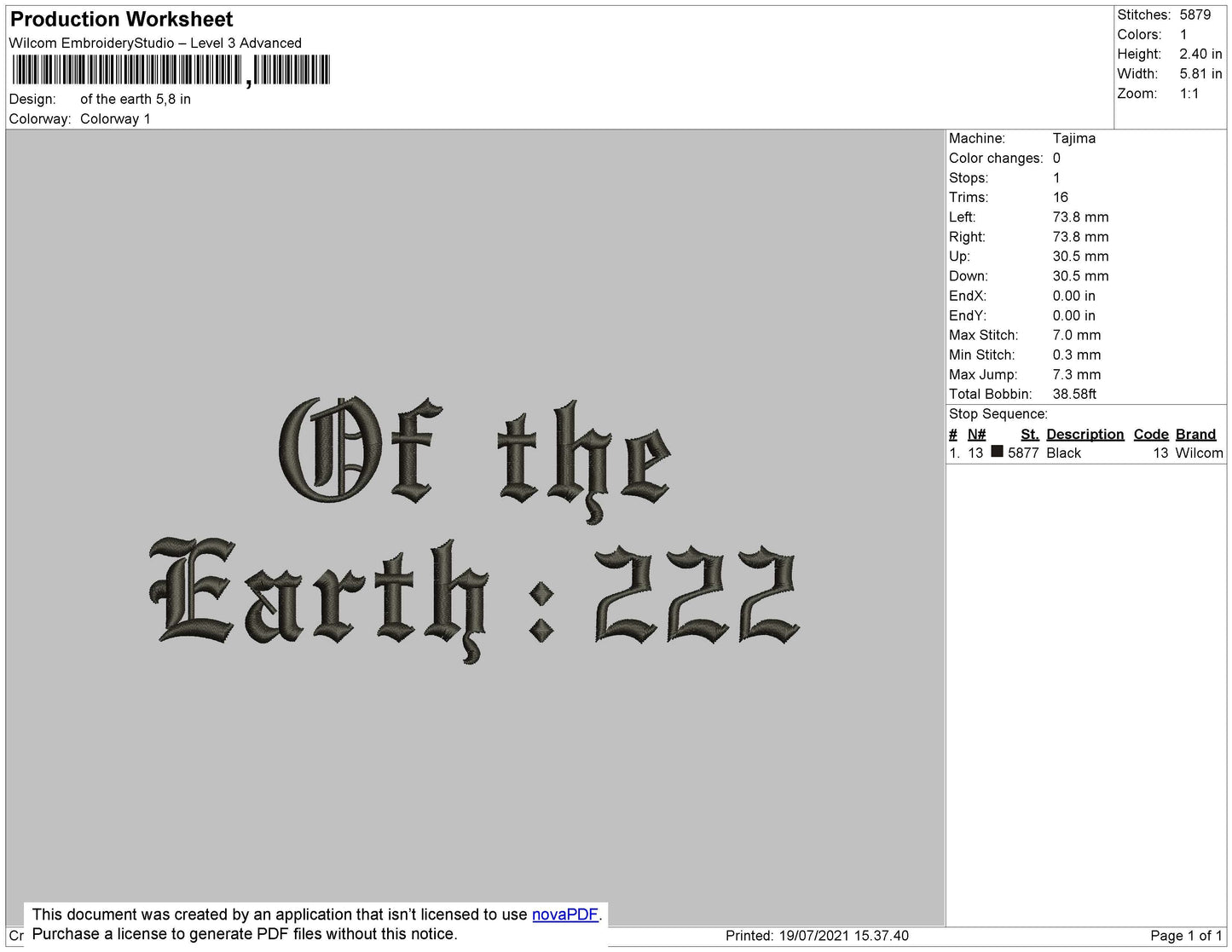Click the embroidered 'Earth : 222' text

coord(475,601)
